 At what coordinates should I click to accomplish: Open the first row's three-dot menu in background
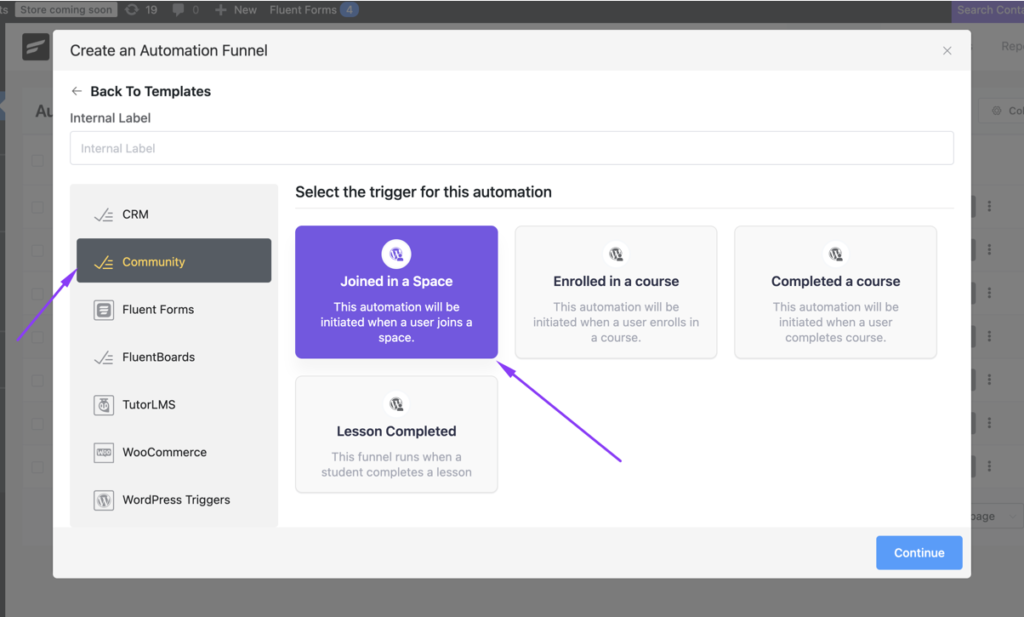[x=989, y=206]
